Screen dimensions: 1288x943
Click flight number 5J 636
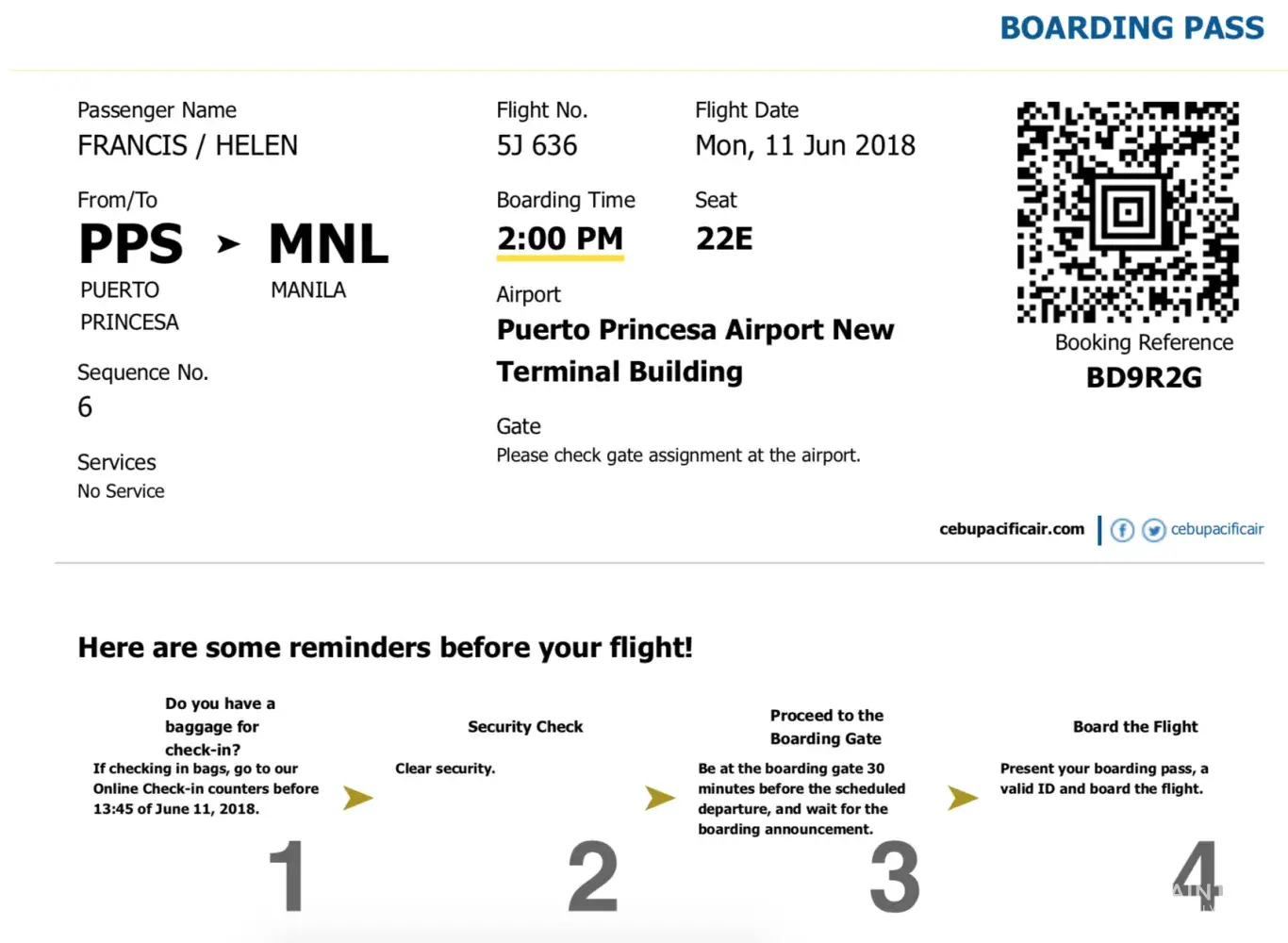coord(537,146)
